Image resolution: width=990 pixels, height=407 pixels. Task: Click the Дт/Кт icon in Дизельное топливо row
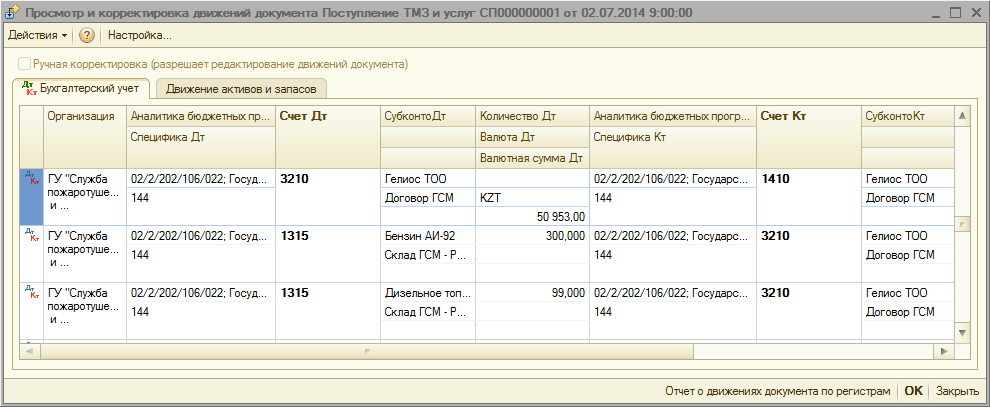(32, 292)
